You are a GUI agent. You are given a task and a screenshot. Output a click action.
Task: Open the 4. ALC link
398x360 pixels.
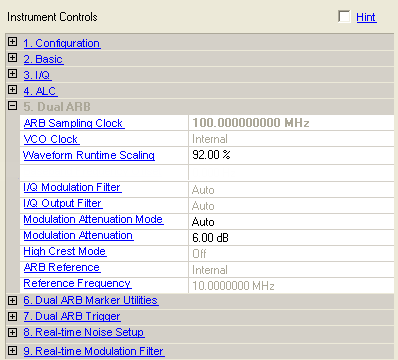(40, 91)
